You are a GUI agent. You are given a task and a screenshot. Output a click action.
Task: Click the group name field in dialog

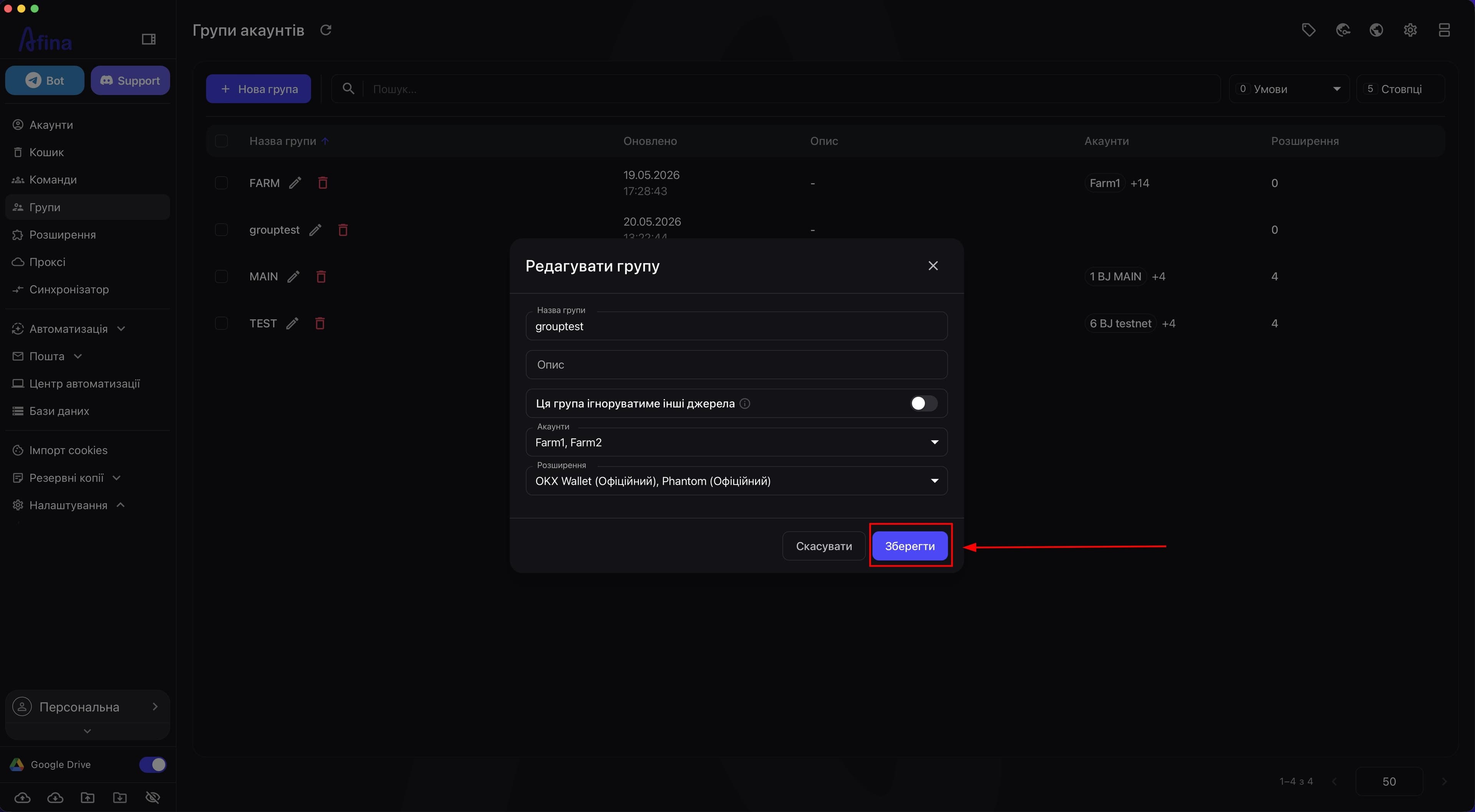click(736, 326)
